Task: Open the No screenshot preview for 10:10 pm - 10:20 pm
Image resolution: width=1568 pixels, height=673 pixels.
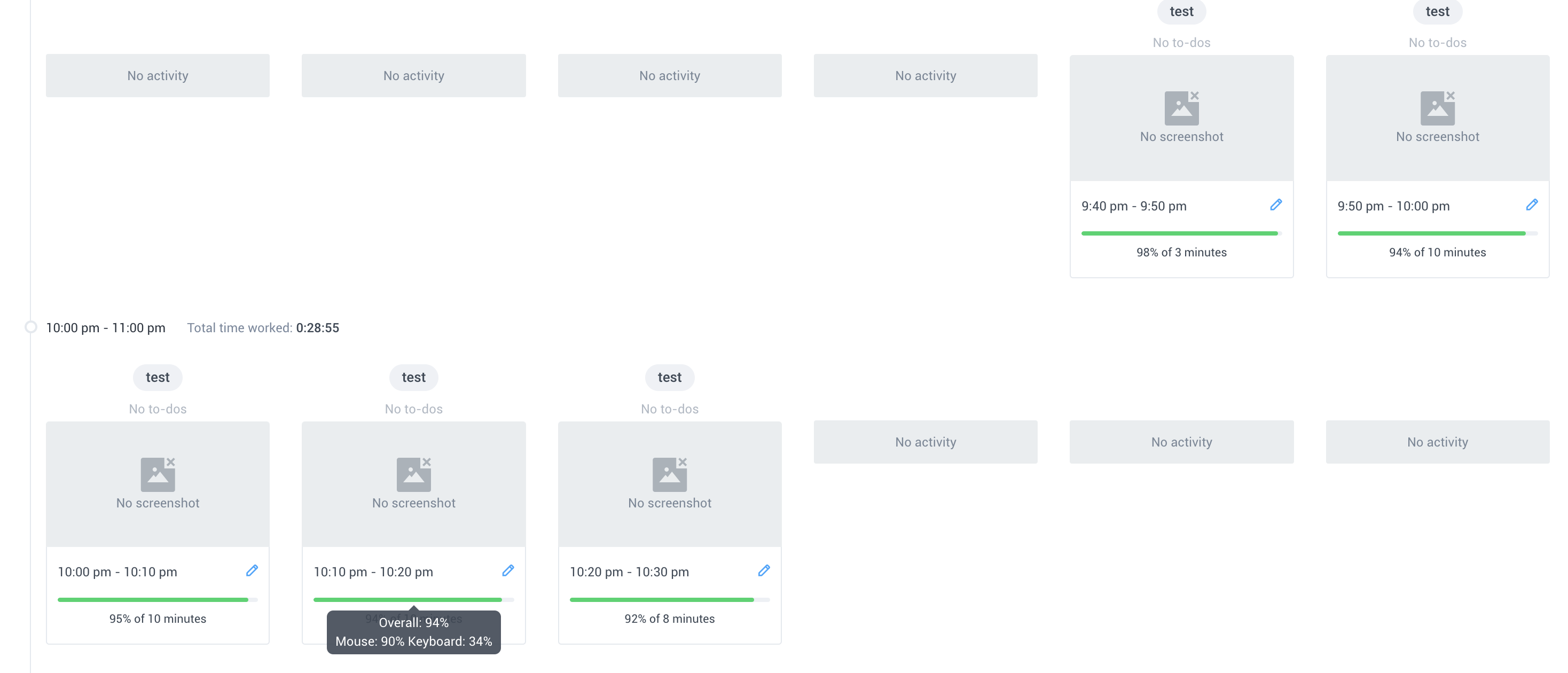Action: [413, 484]
